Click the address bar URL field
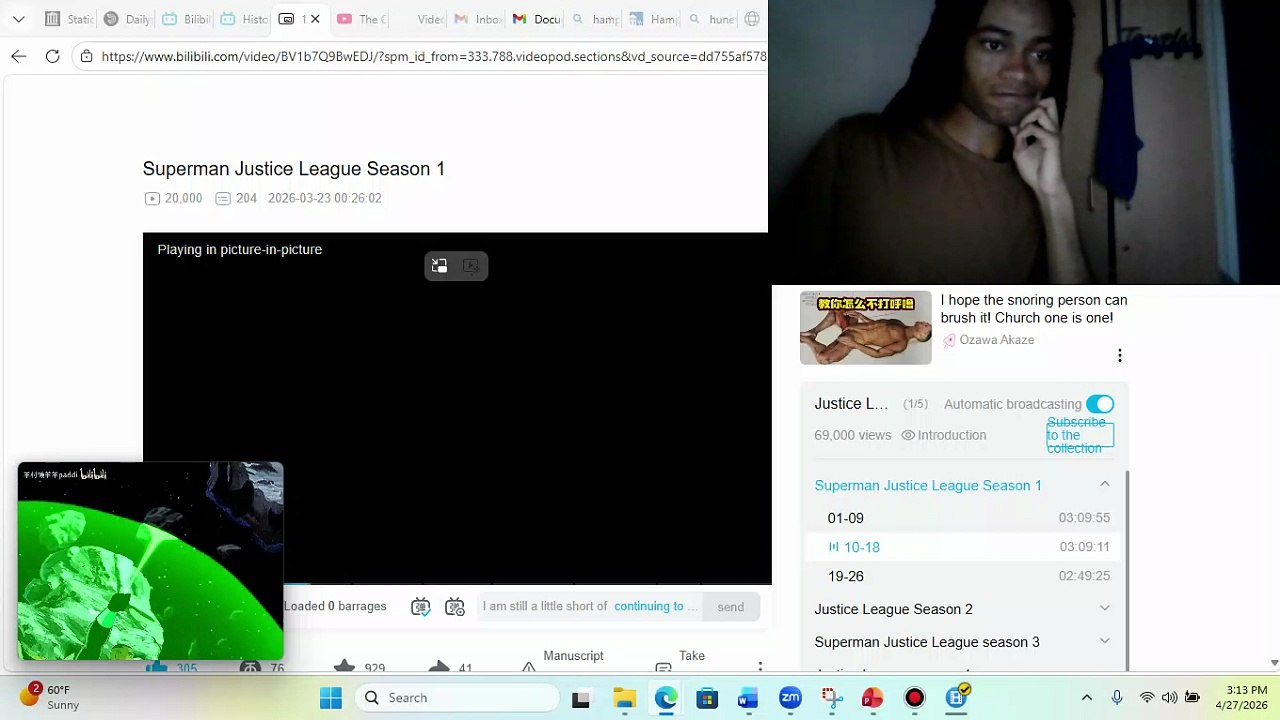The width and height of the screenshot is (1280, 720). pyautogui.click(x=434, y=56)
